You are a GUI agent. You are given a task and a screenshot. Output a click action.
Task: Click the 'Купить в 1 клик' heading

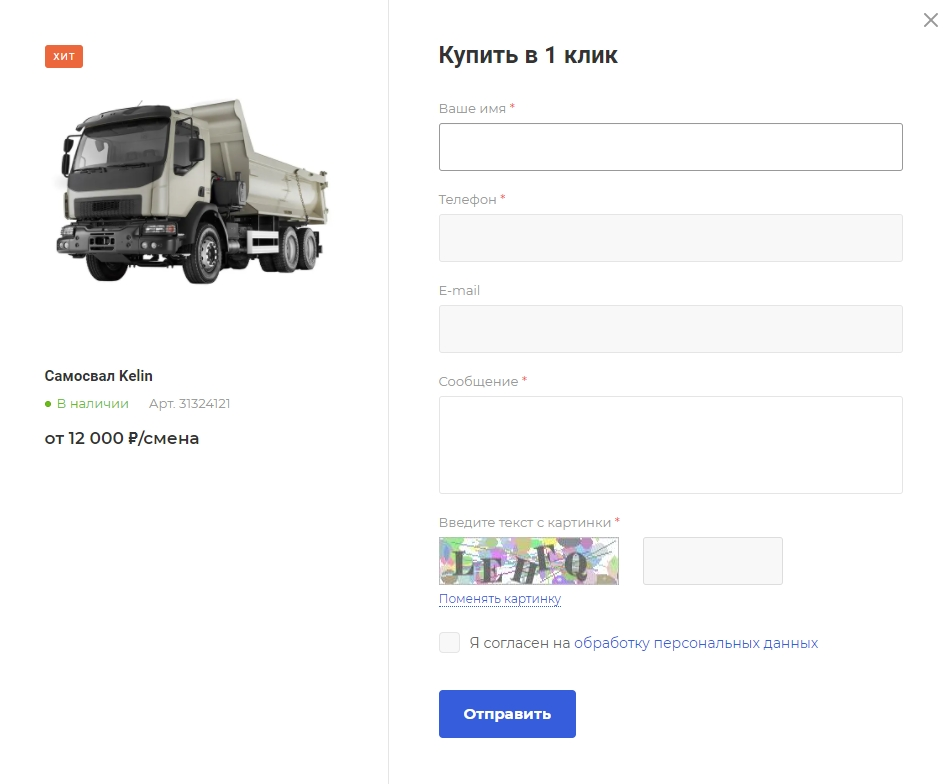point(528,55)
